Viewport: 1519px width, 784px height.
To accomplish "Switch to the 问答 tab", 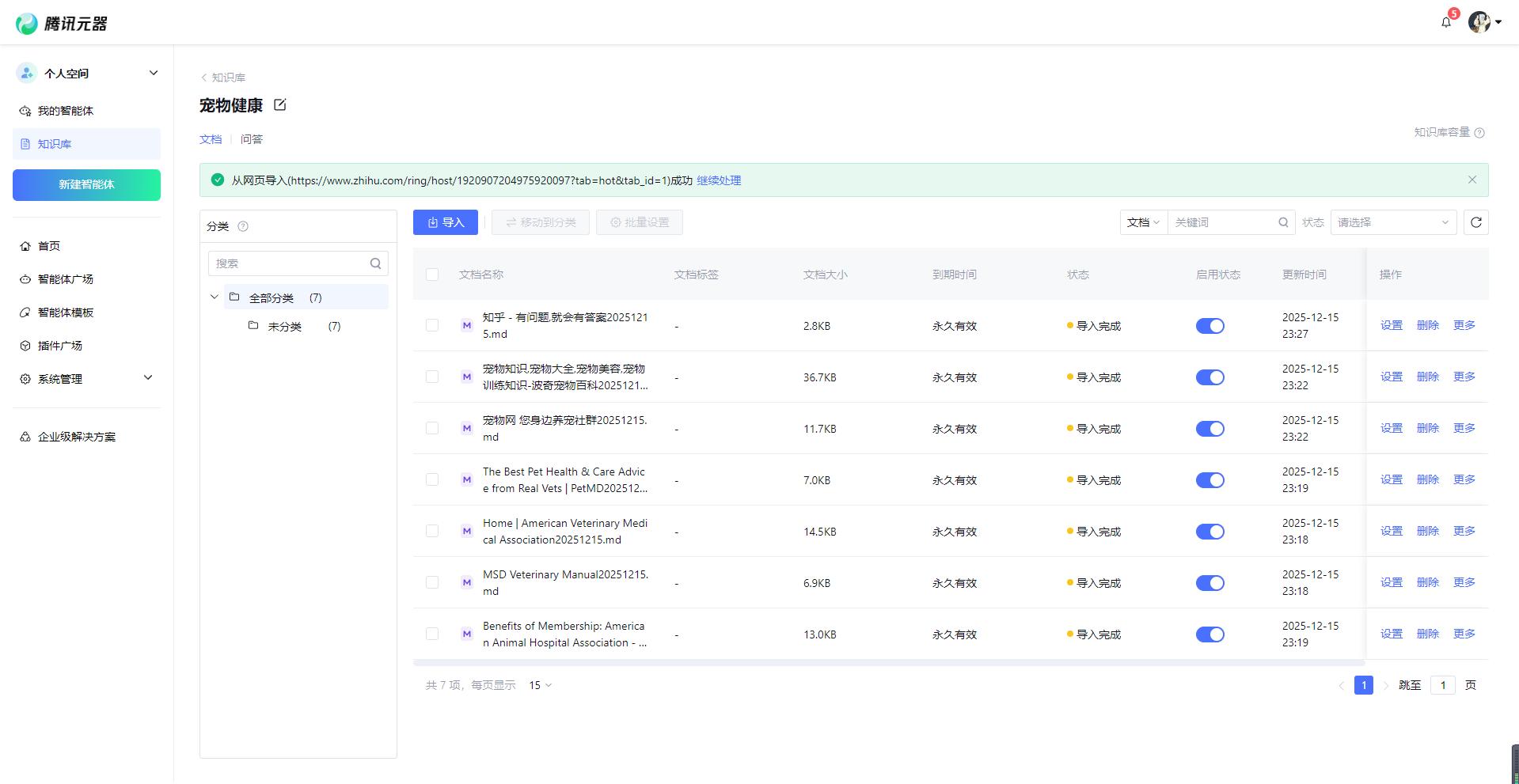I will click(252, 139).
